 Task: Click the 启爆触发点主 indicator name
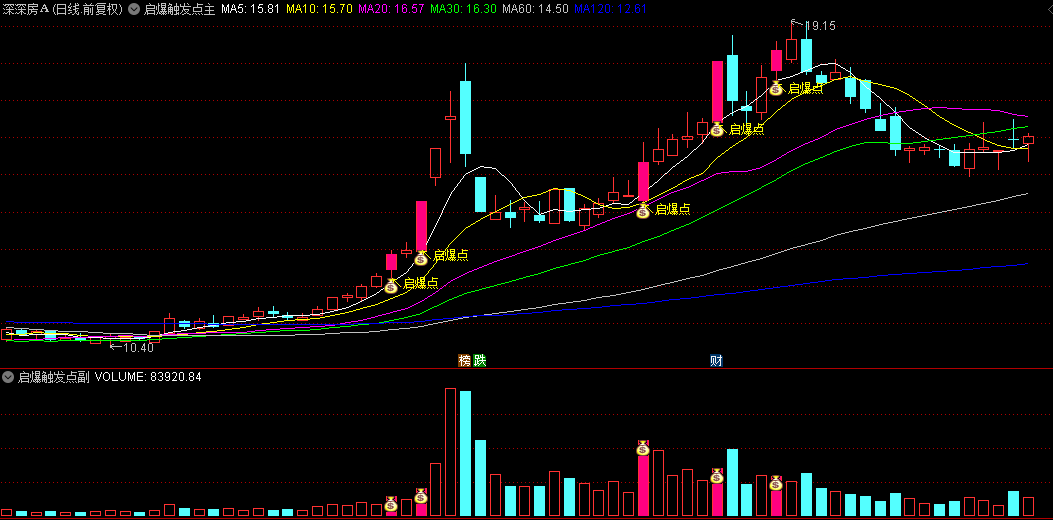click(179, 9)
